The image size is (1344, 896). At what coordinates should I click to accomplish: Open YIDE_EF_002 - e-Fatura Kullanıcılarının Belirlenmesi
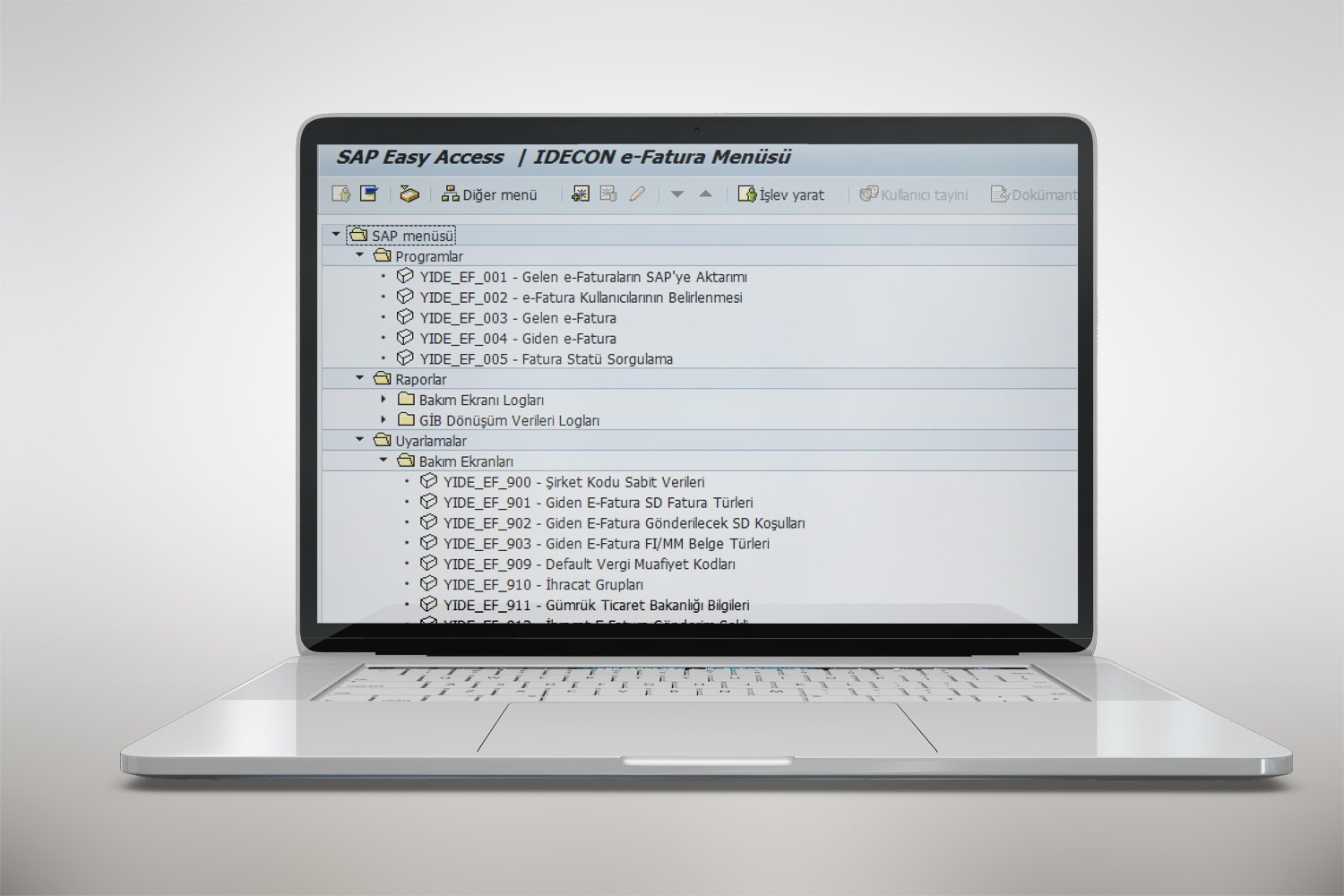pyautogui.click(x=581, y=297)
